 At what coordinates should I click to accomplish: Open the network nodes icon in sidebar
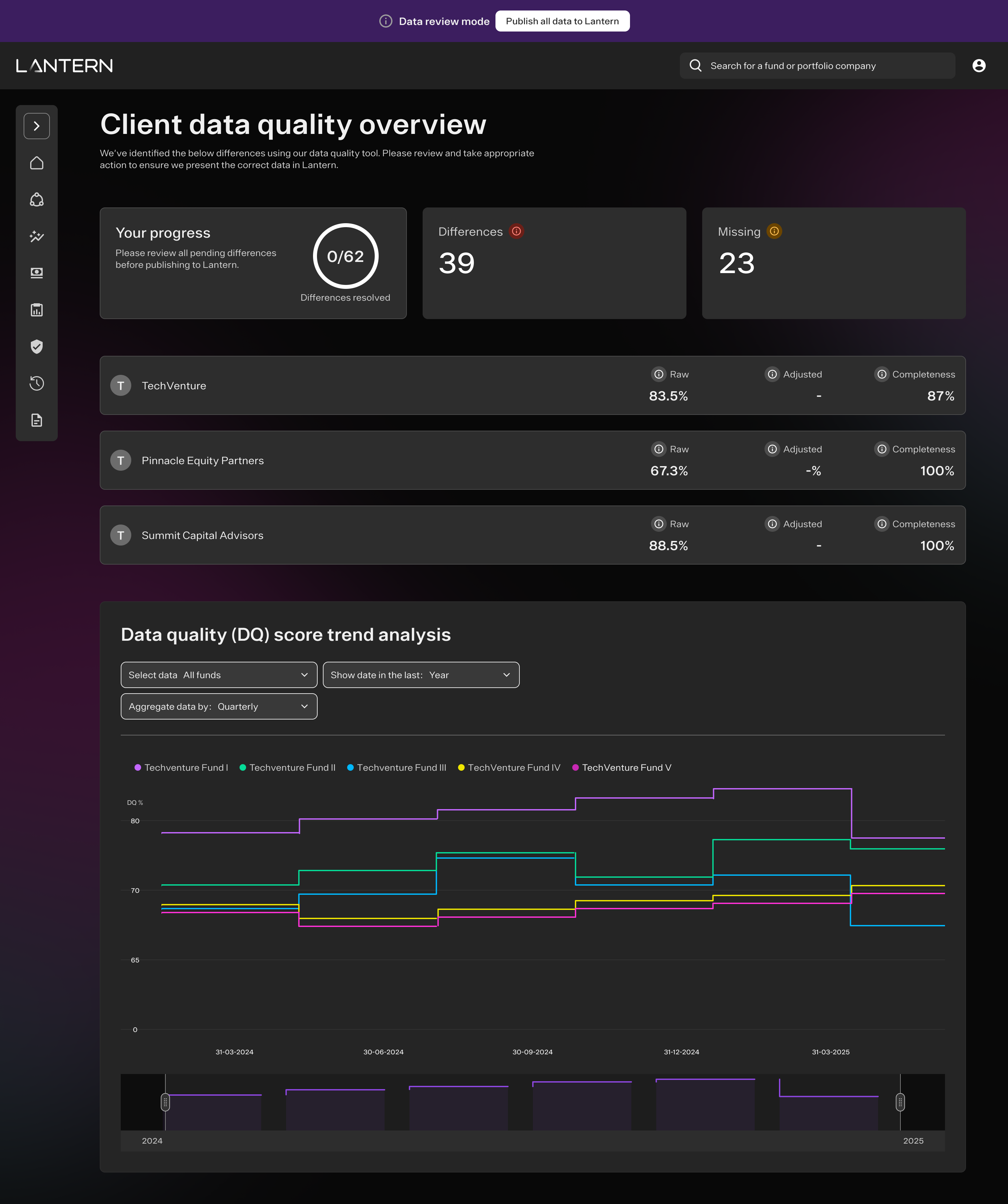click(x=37, y=200)
